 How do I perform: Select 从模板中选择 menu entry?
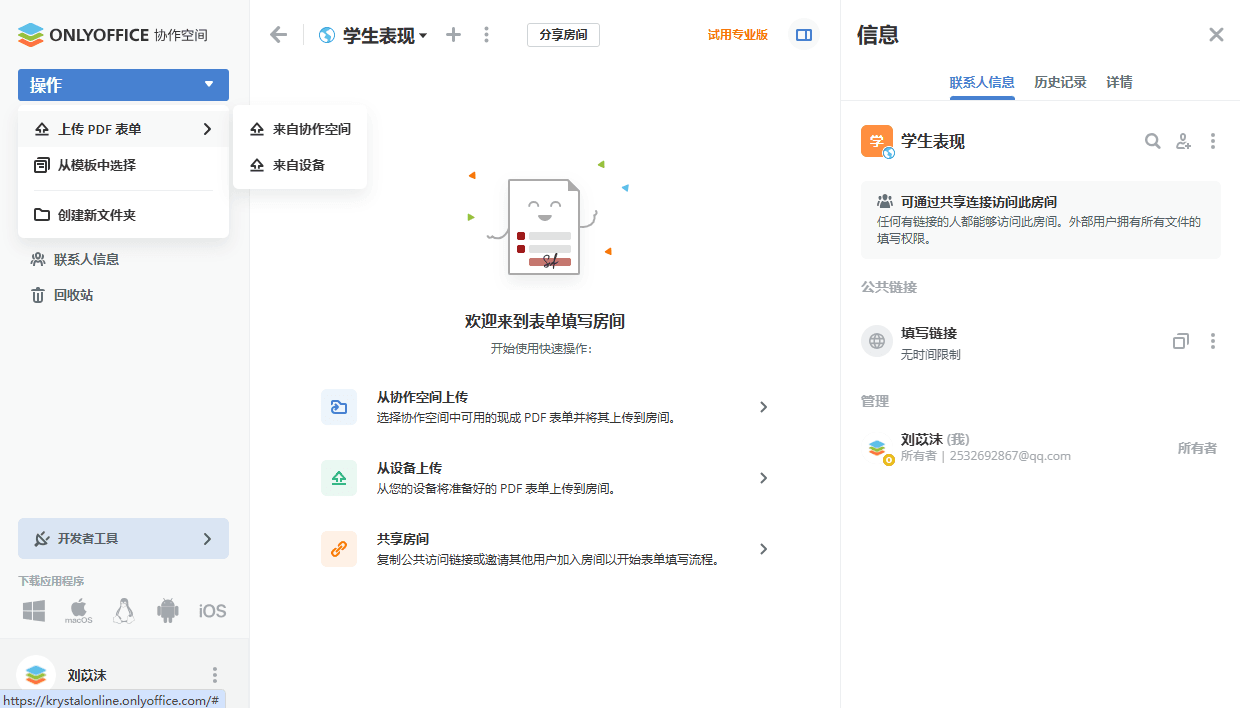(x=123, y=165)
